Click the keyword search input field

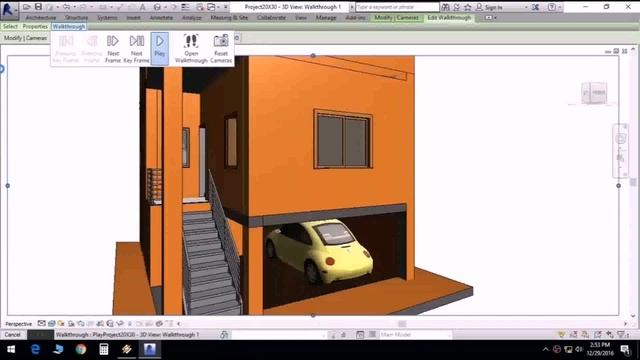point(397,7)
